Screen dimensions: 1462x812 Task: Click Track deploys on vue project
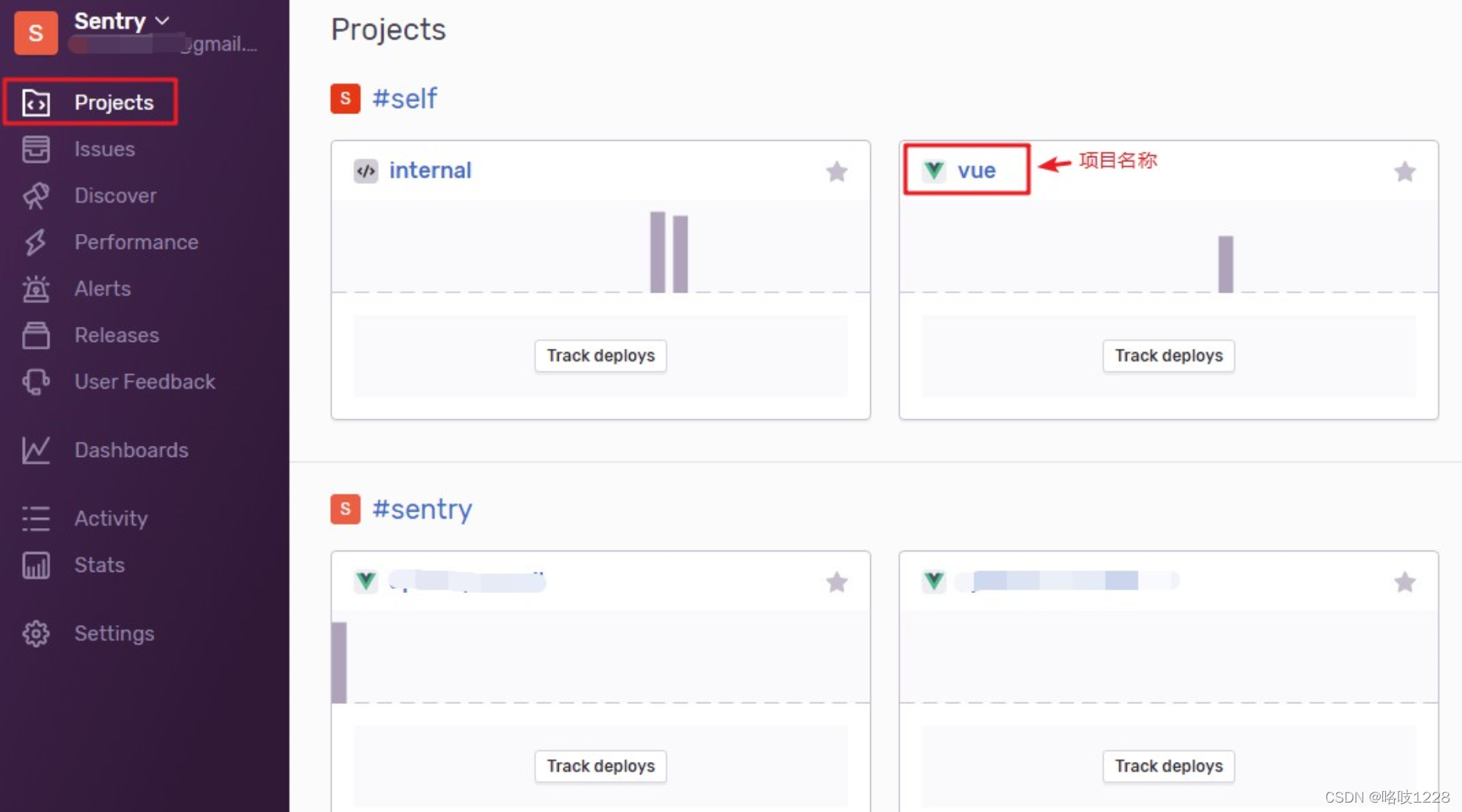click(x=1169, y=356)
